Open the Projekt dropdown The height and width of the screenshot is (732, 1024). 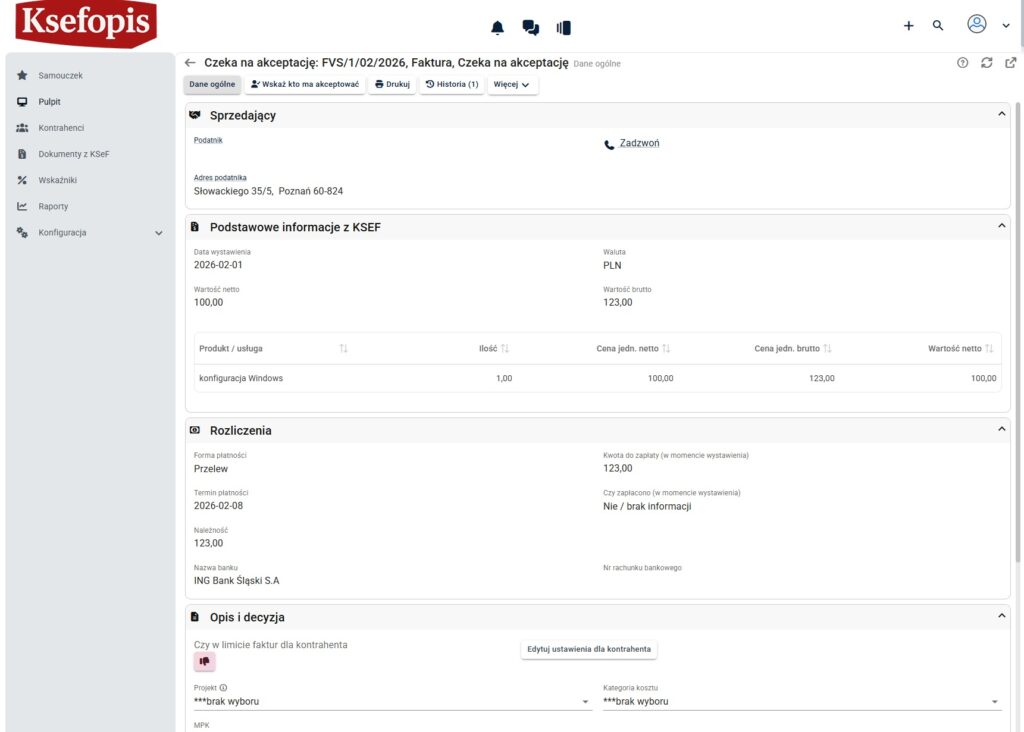tap(390, 701)
